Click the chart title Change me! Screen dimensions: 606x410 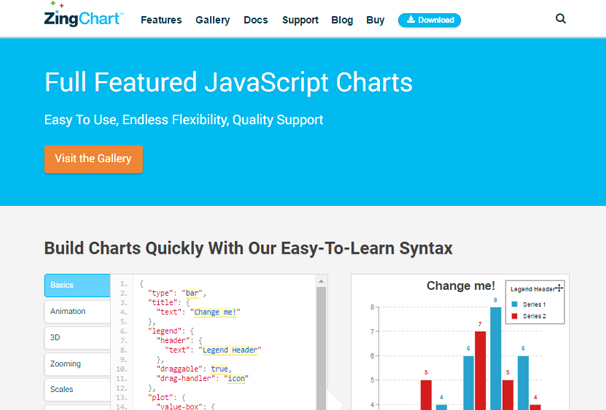461,286
